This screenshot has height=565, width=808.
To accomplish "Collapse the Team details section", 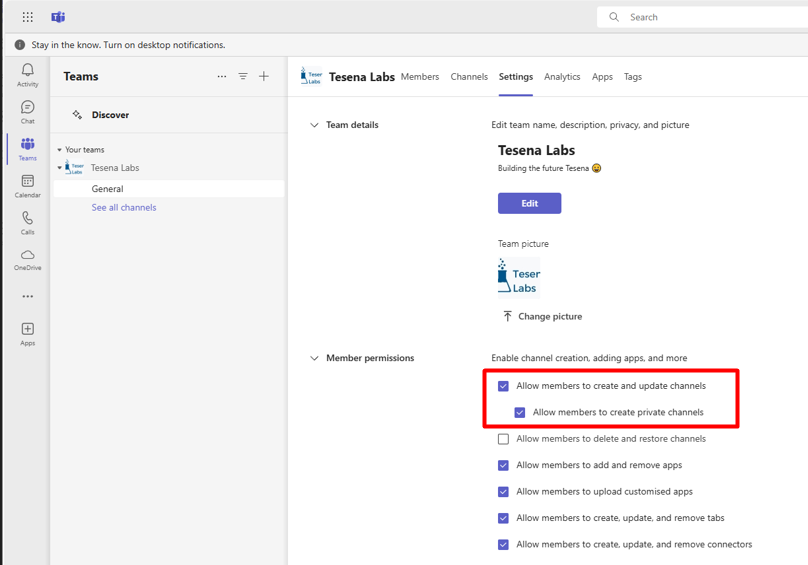I will click(x=314, y=125).
